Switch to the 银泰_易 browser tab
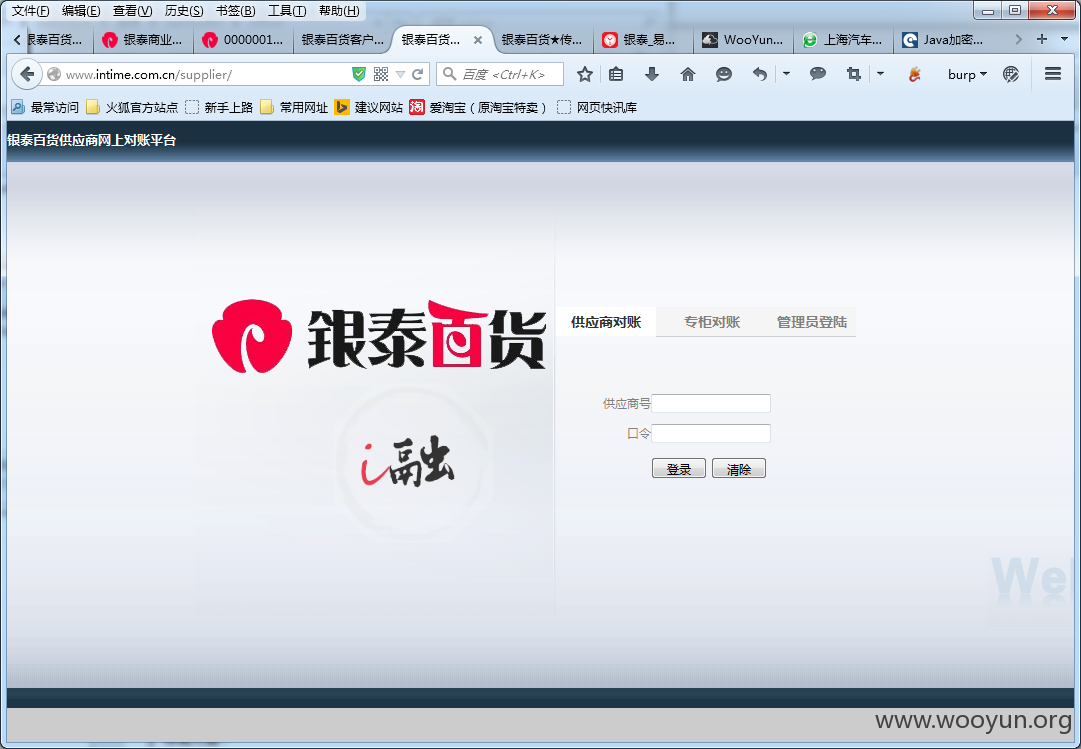The image size is (1081, 749). tap(643, 40)
